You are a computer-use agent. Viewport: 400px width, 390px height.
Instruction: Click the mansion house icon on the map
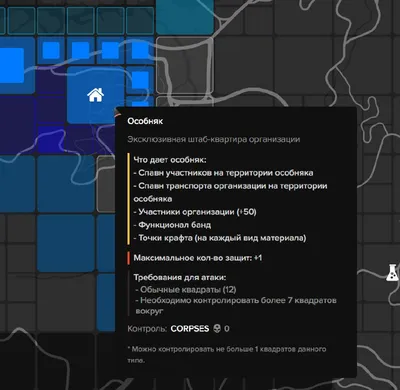click(95, 95)
